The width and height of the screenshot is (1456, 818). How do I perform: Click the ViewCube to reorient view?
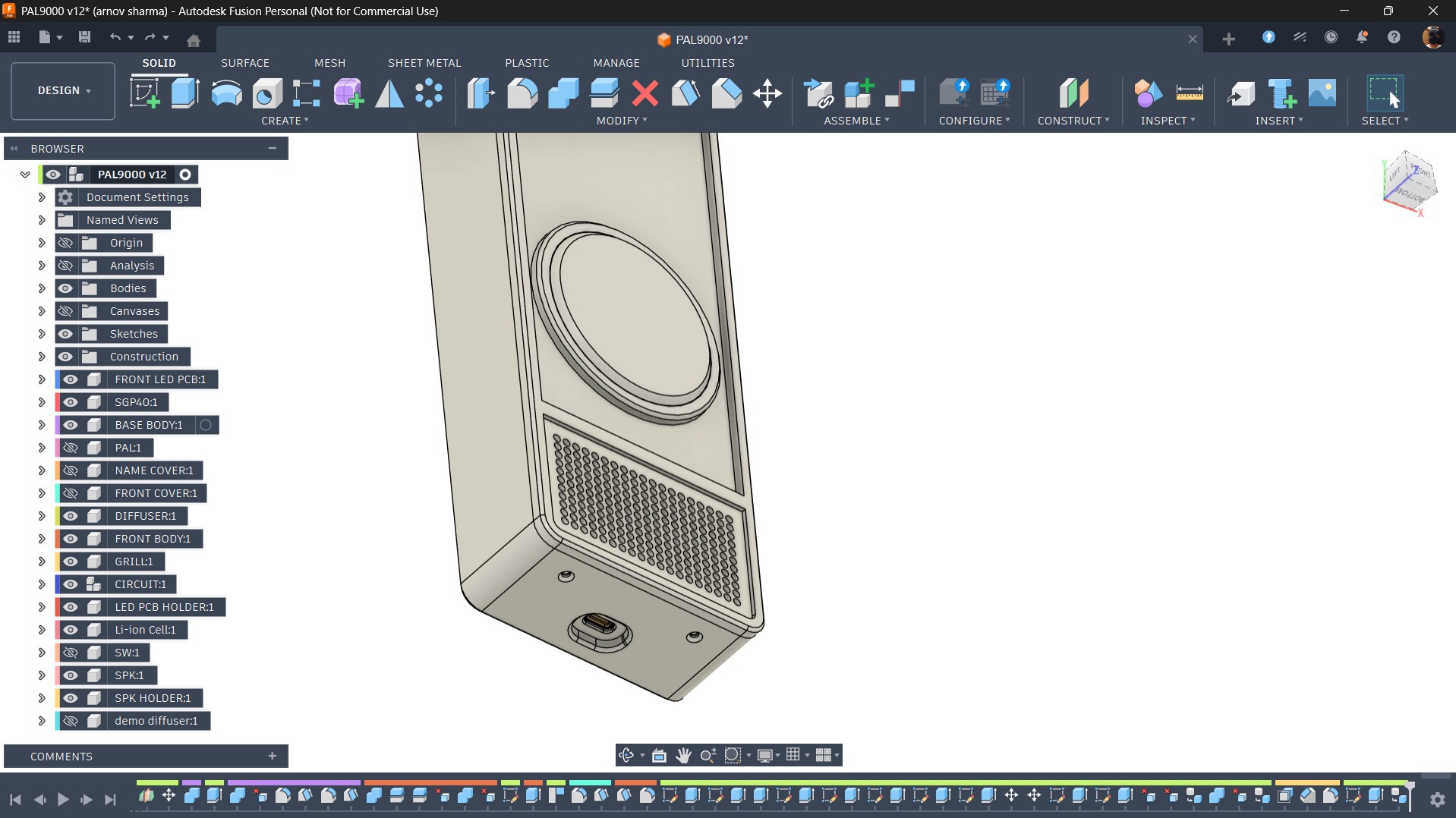tap(1409, 183)
